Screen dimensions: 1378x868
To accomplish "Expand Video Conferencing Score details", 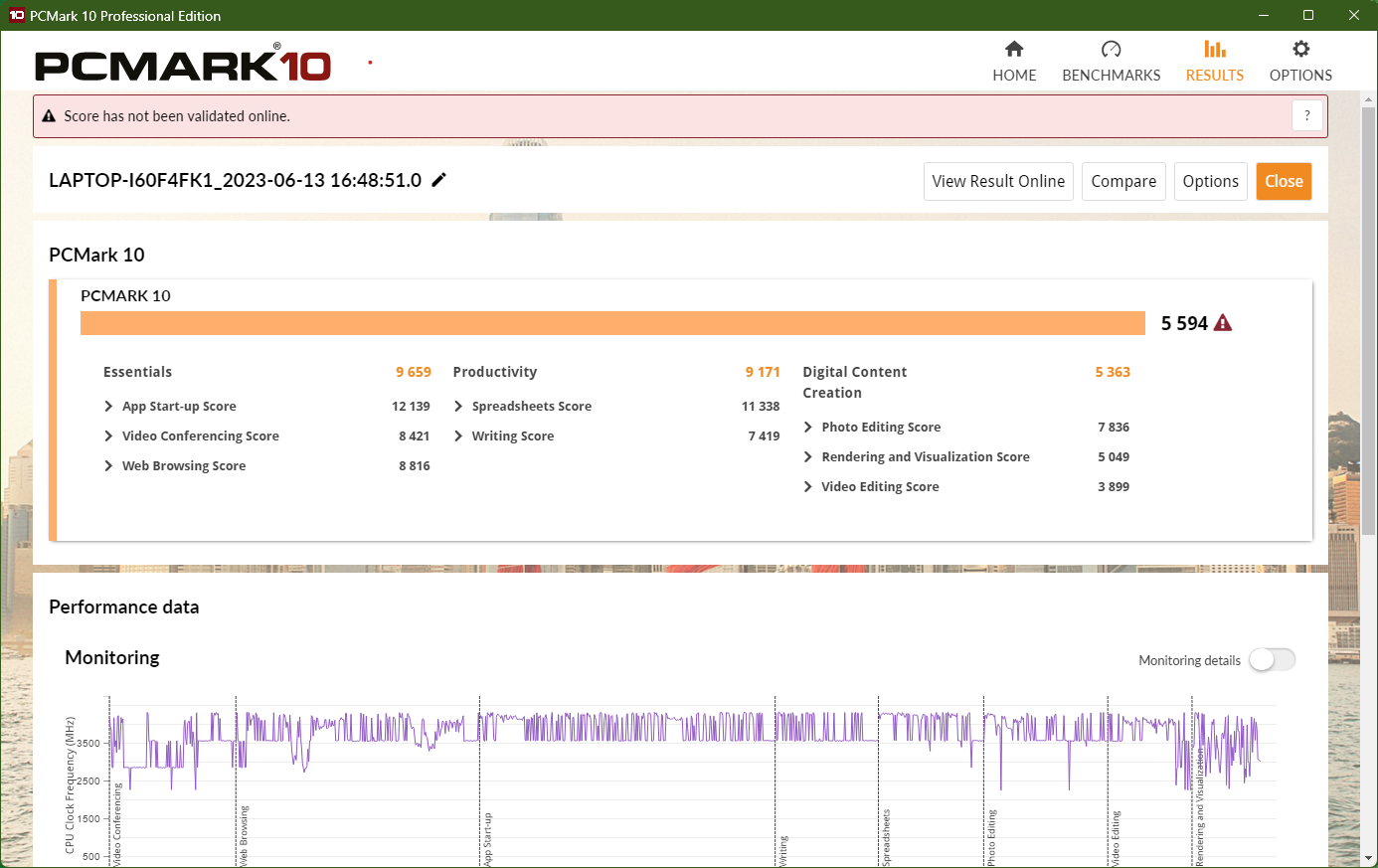I will [x=108, y=436].
